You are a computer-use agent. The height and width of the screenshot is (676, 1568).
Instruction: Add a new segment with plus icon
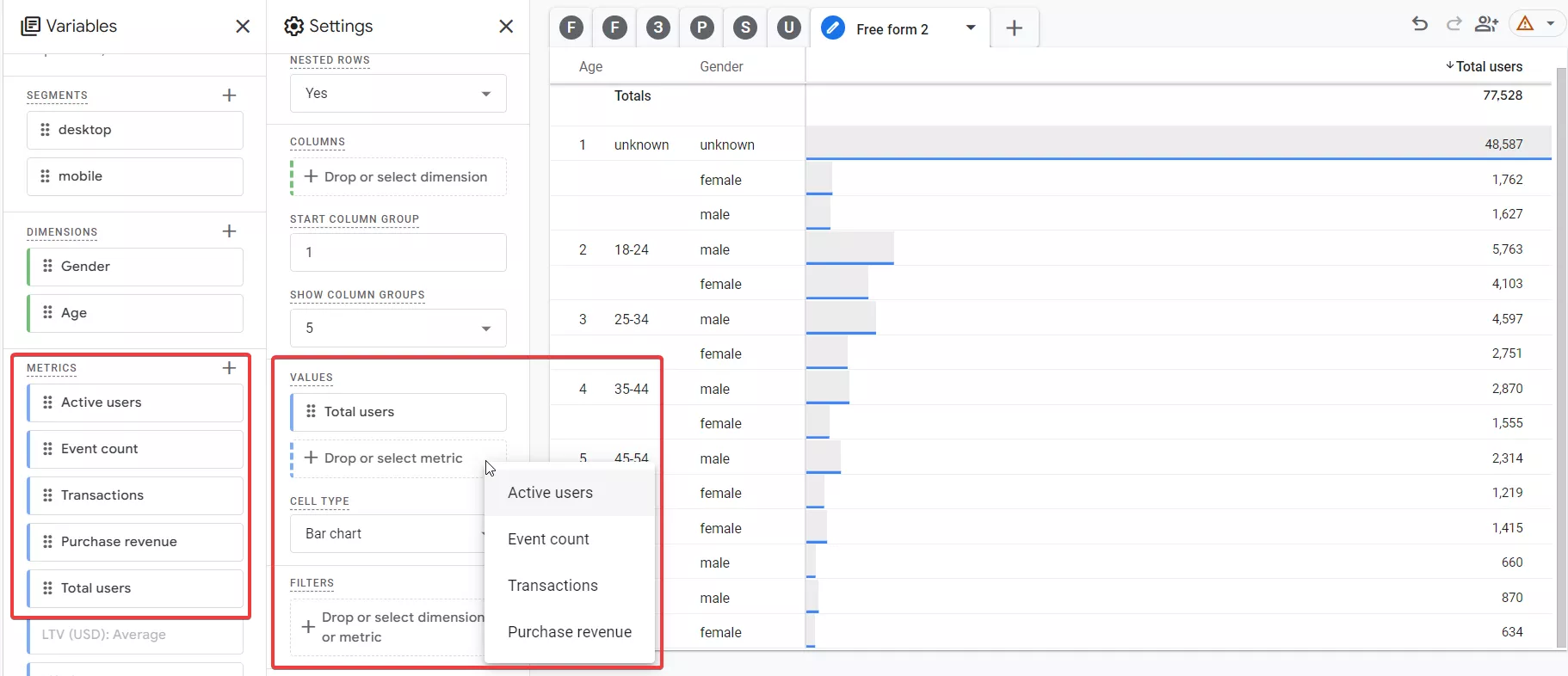(x=229, y=95)
